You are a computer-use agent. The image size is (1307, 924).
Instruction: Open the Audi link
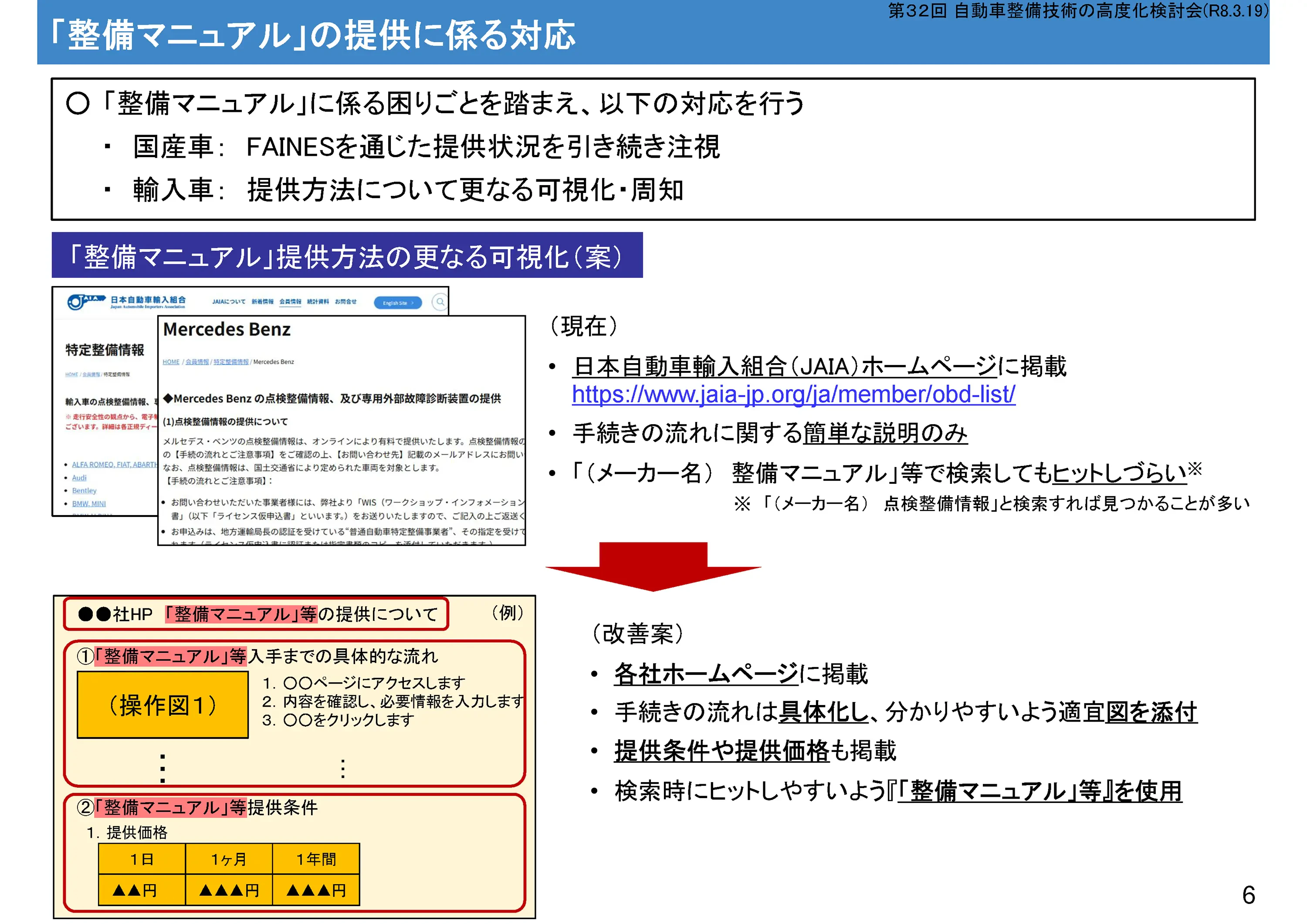click(79, 477)
